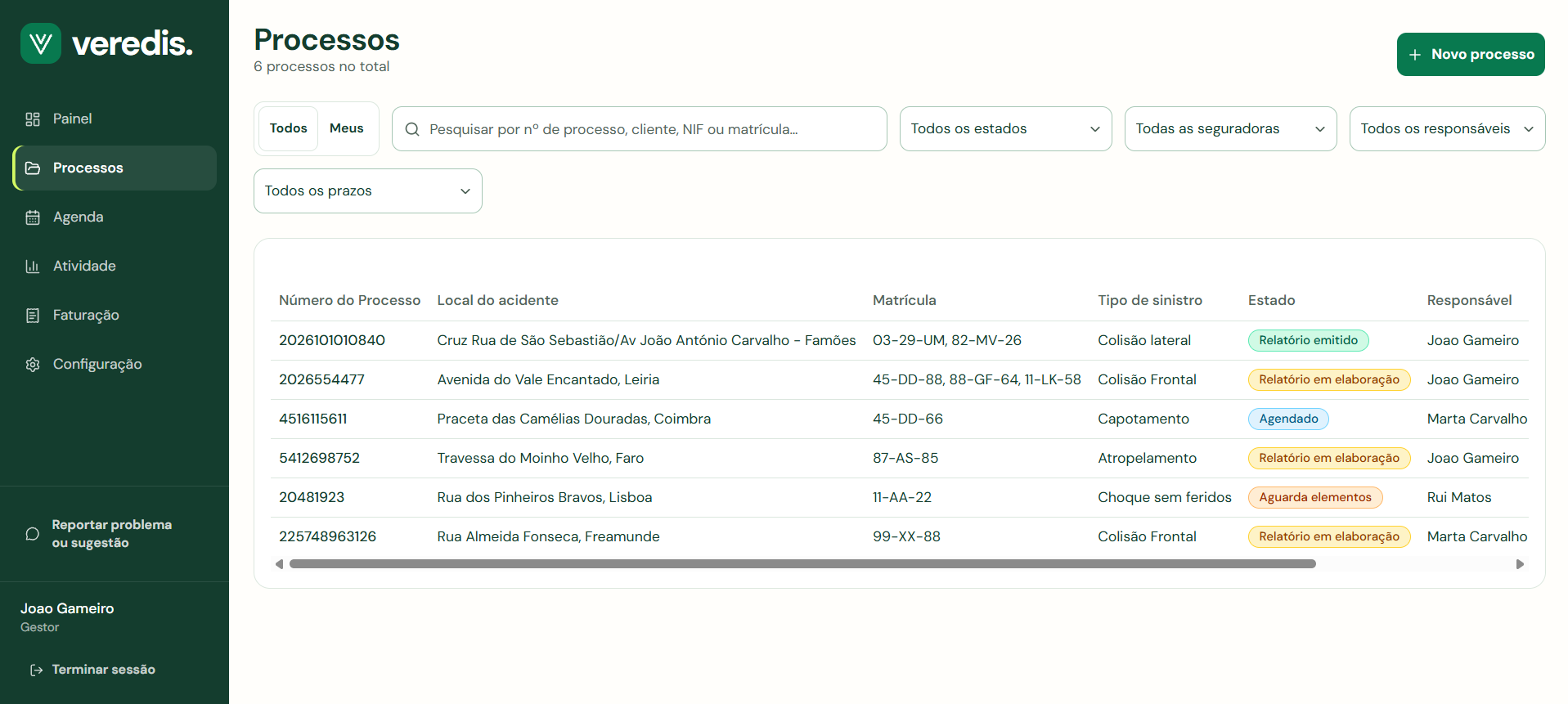Image resolution: width=1568 pixels, height=704 pixels.
Task: Click Rua Almeida Fonseca, Freamunde
Action: (x=548, y=537)
